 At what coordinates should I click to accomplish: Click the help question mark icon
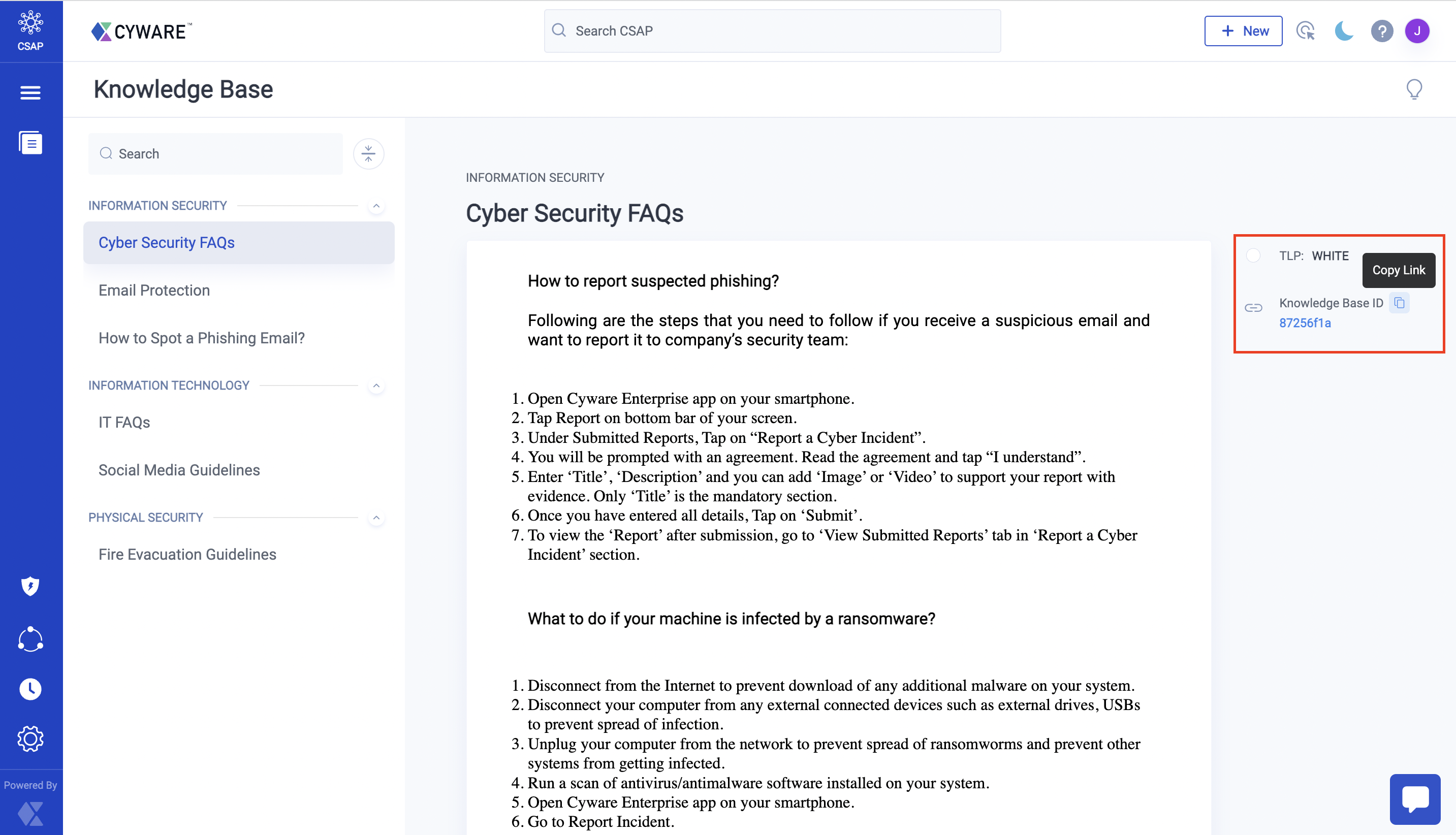point(1381,31)
